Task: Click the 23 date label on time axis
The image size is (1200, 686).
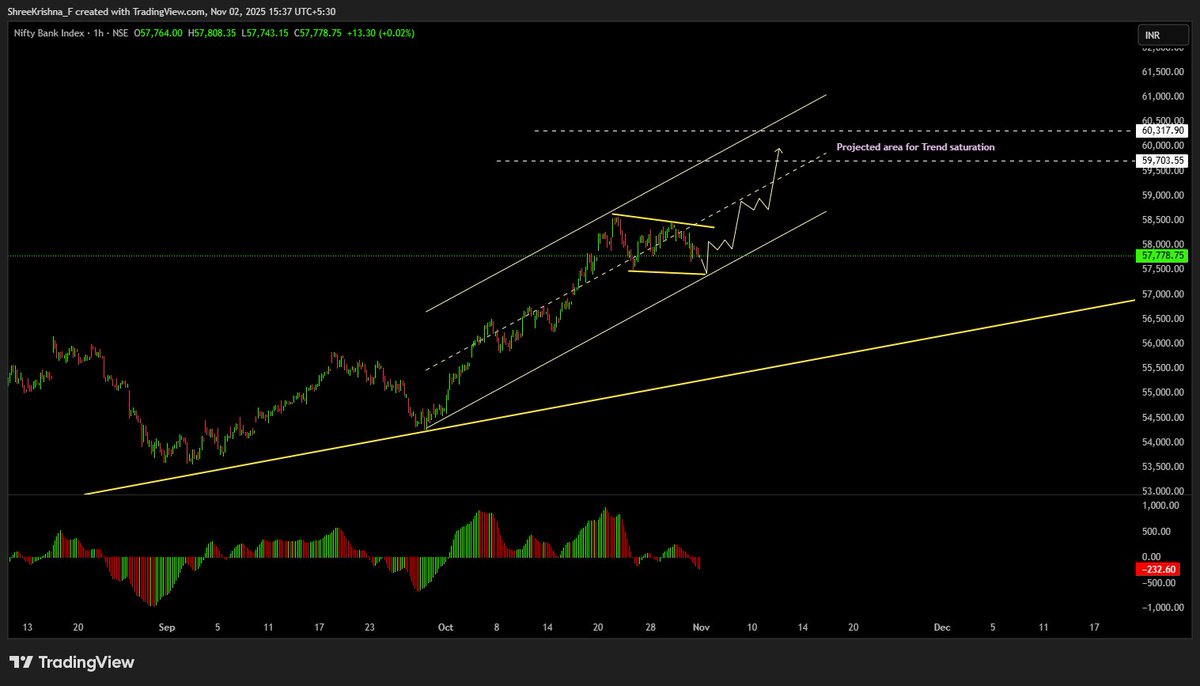Action: tap(370, 627)
